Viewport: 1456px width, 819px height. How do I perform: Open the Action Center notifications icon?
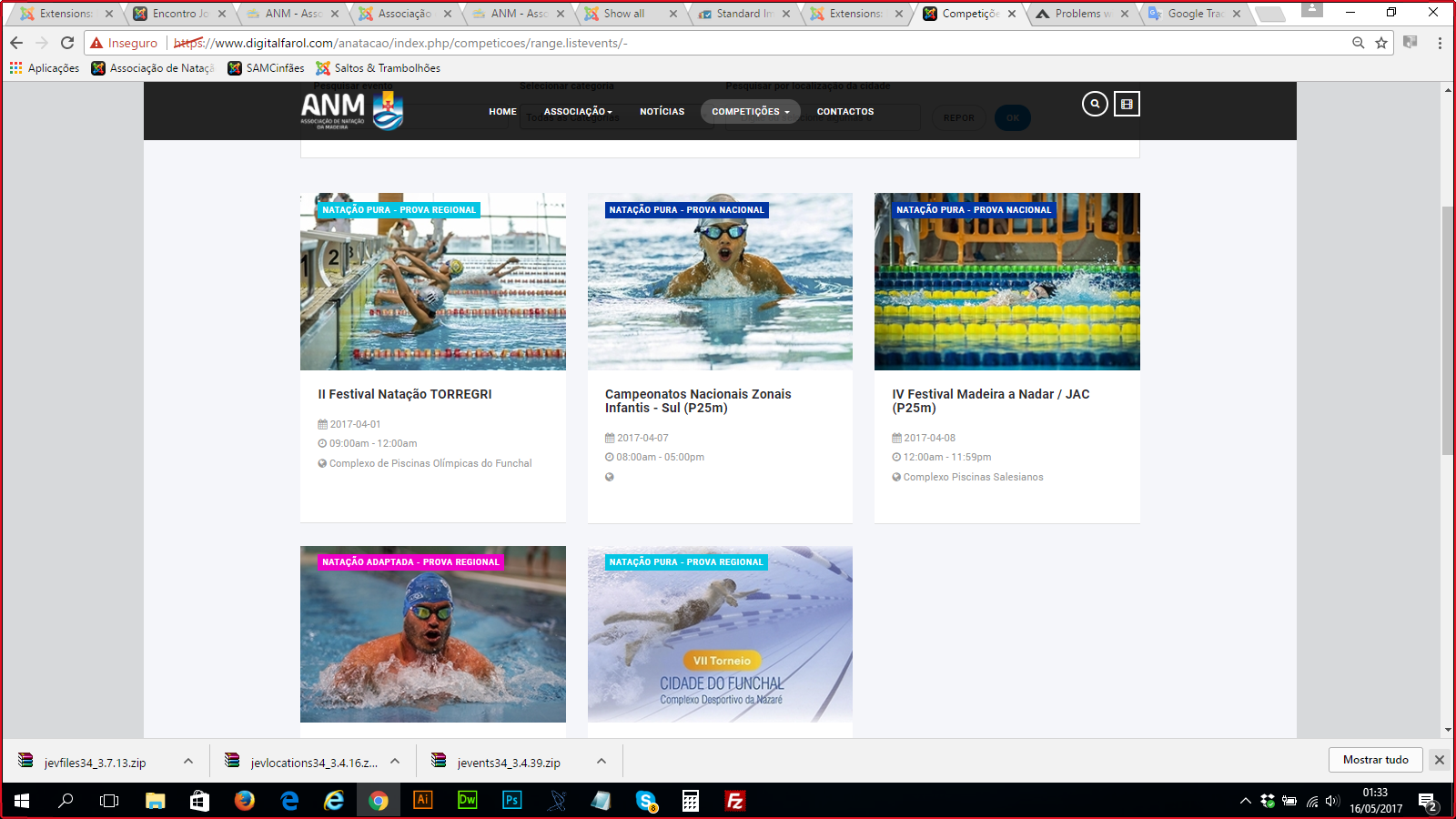(1427, 802)
